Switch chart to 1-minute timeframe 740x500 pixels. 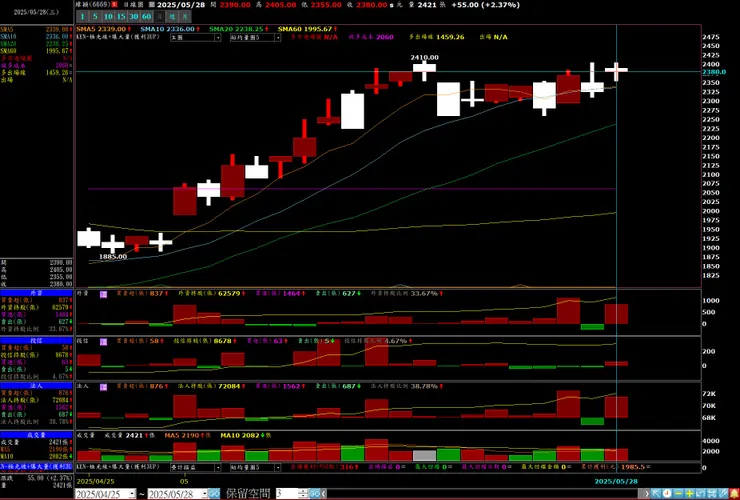[83, 17]
